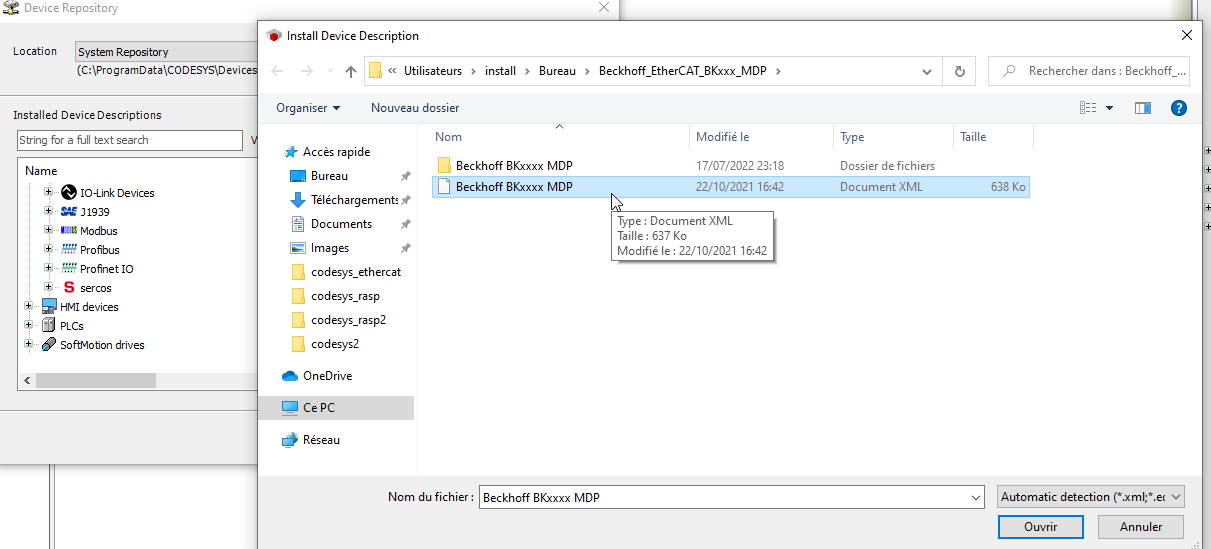This screenshot has height=549, width=1211.
Task: Refresh the current folder view
Action: (x=959, y=71)
